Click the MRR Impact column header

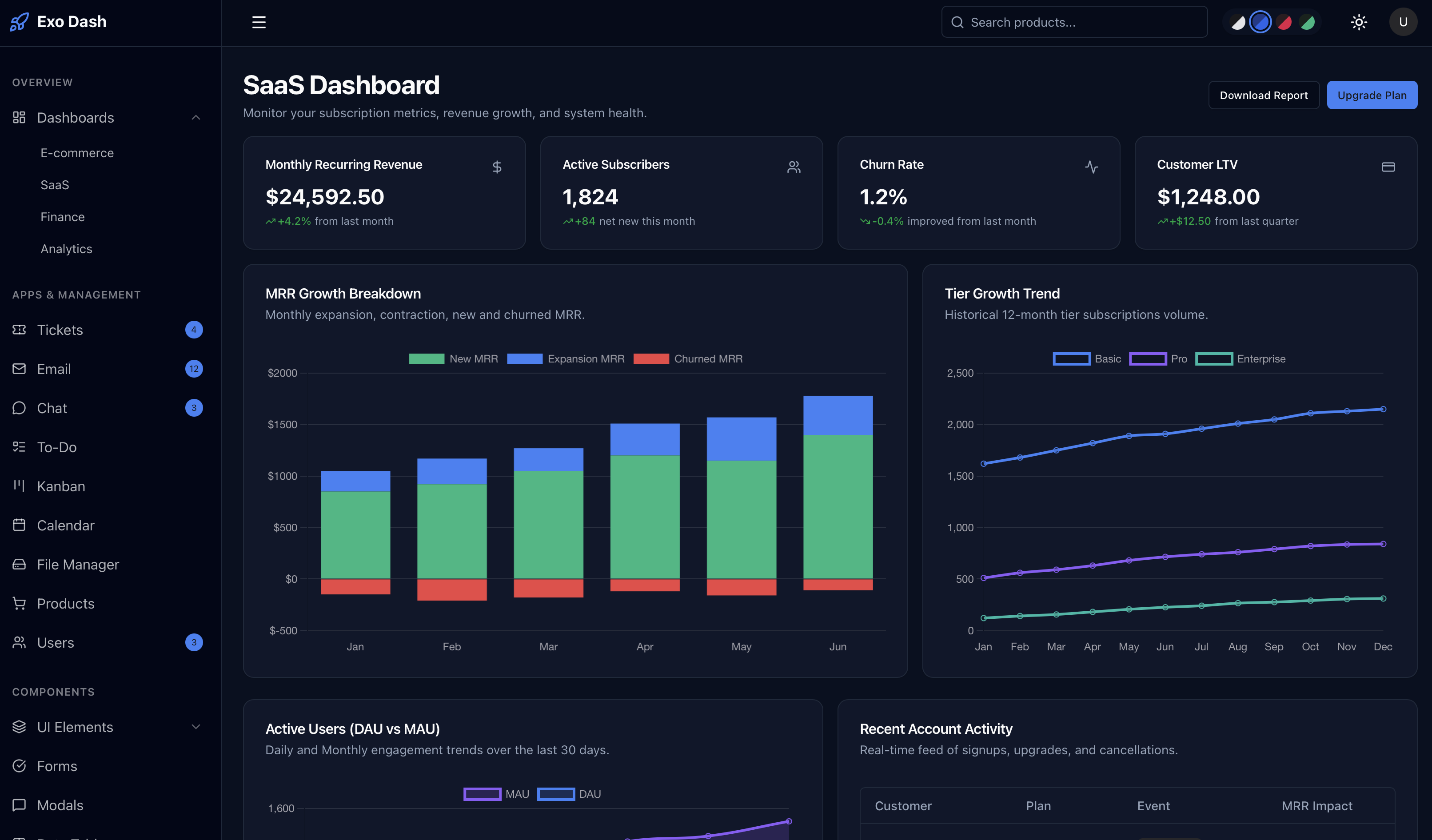click(1316, 806)
